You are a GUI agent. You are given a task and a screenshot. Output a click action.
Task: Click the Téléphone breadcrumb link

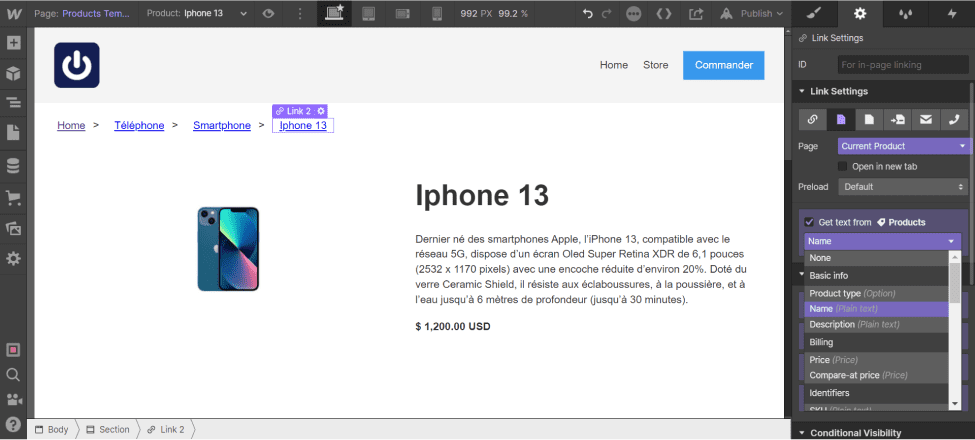click(139, 126)
